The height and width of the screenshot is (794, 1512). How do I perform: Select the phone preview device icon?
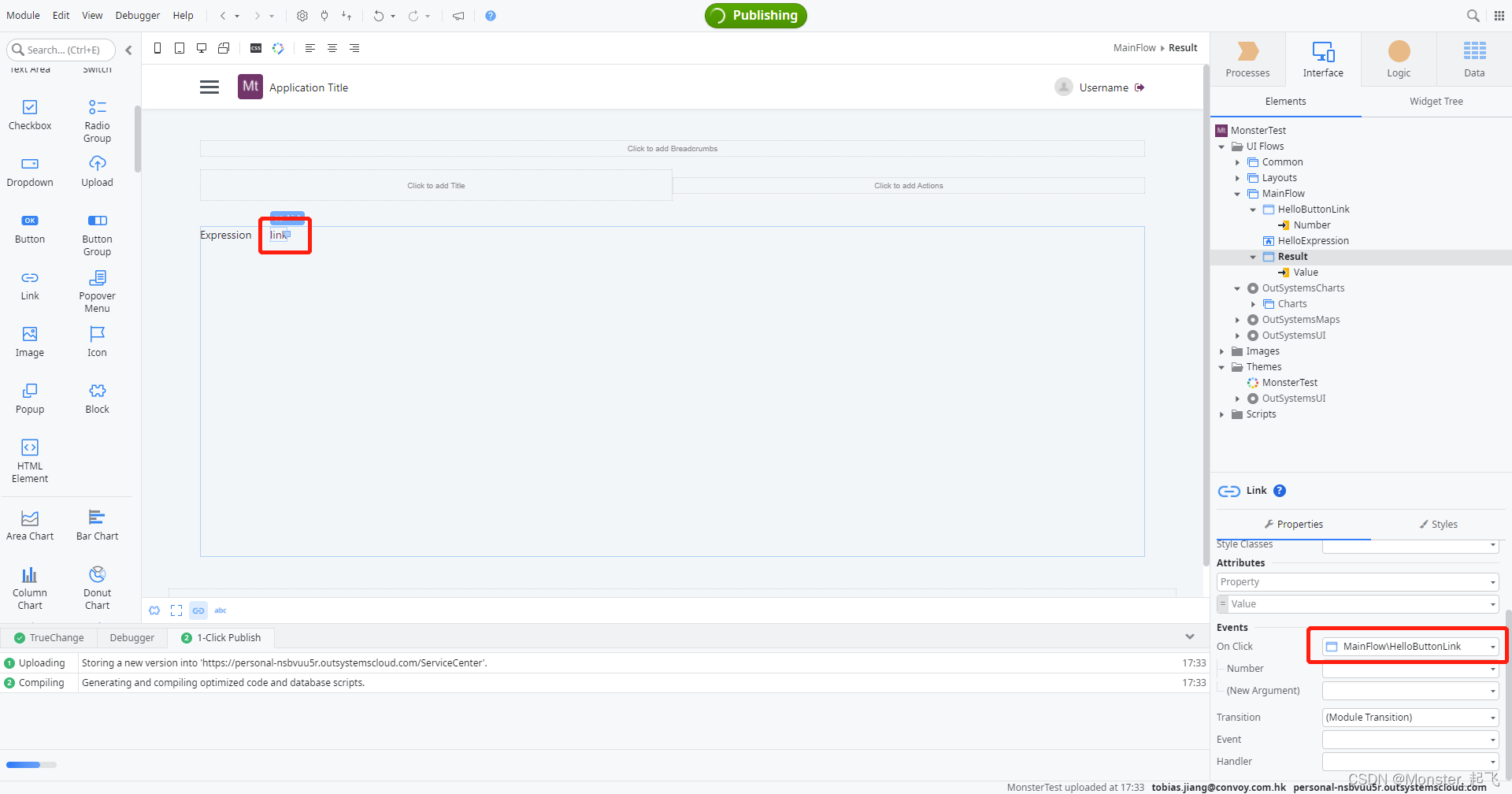pos(157,48)
